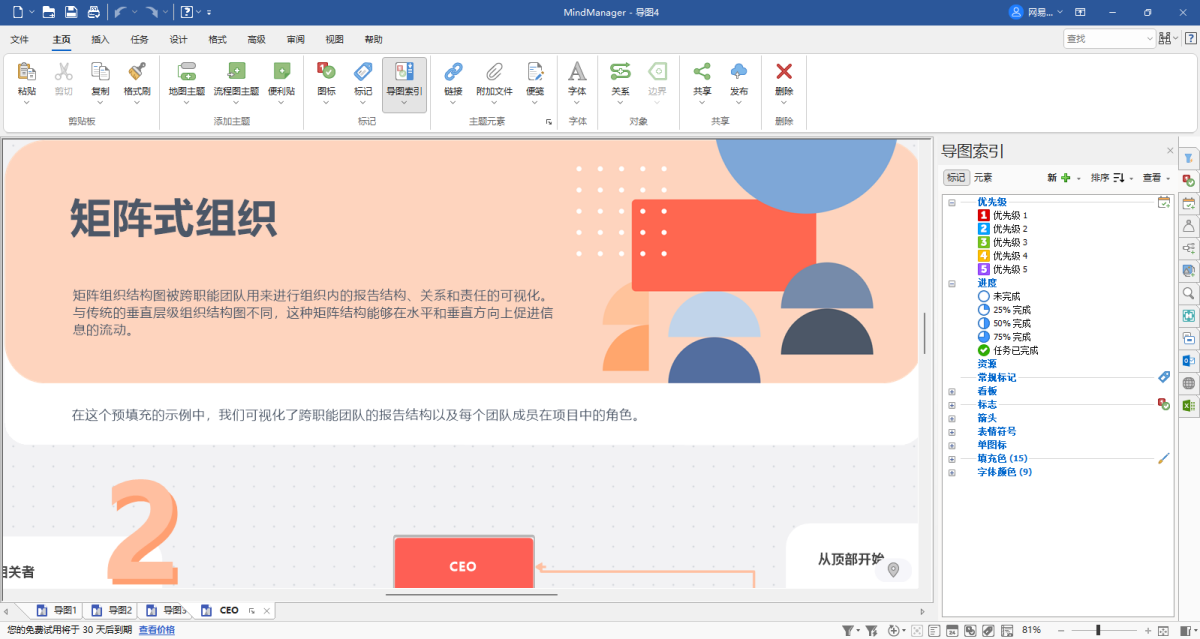Select the Format Painter (格式刷) tool
This screenshot has height=639, width=1200.
coord(137,72)
